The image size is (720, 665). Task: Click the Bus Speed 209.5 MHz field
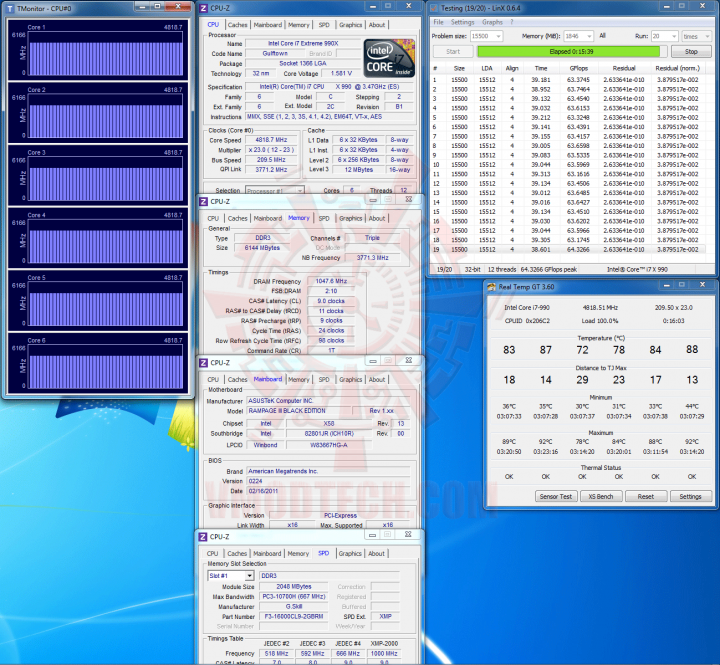tap(271, 160)
